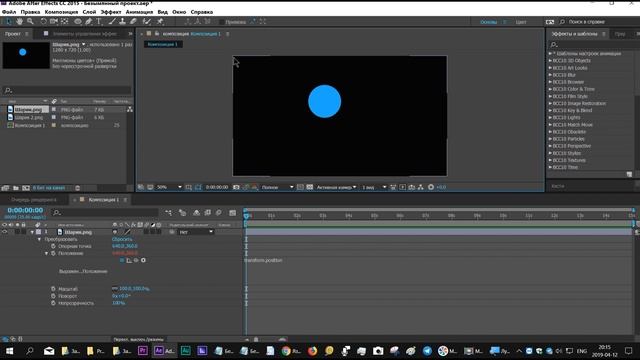Create new composition icon in project panel
This screenshot has height=360, width=640.
tap(26, 188)
